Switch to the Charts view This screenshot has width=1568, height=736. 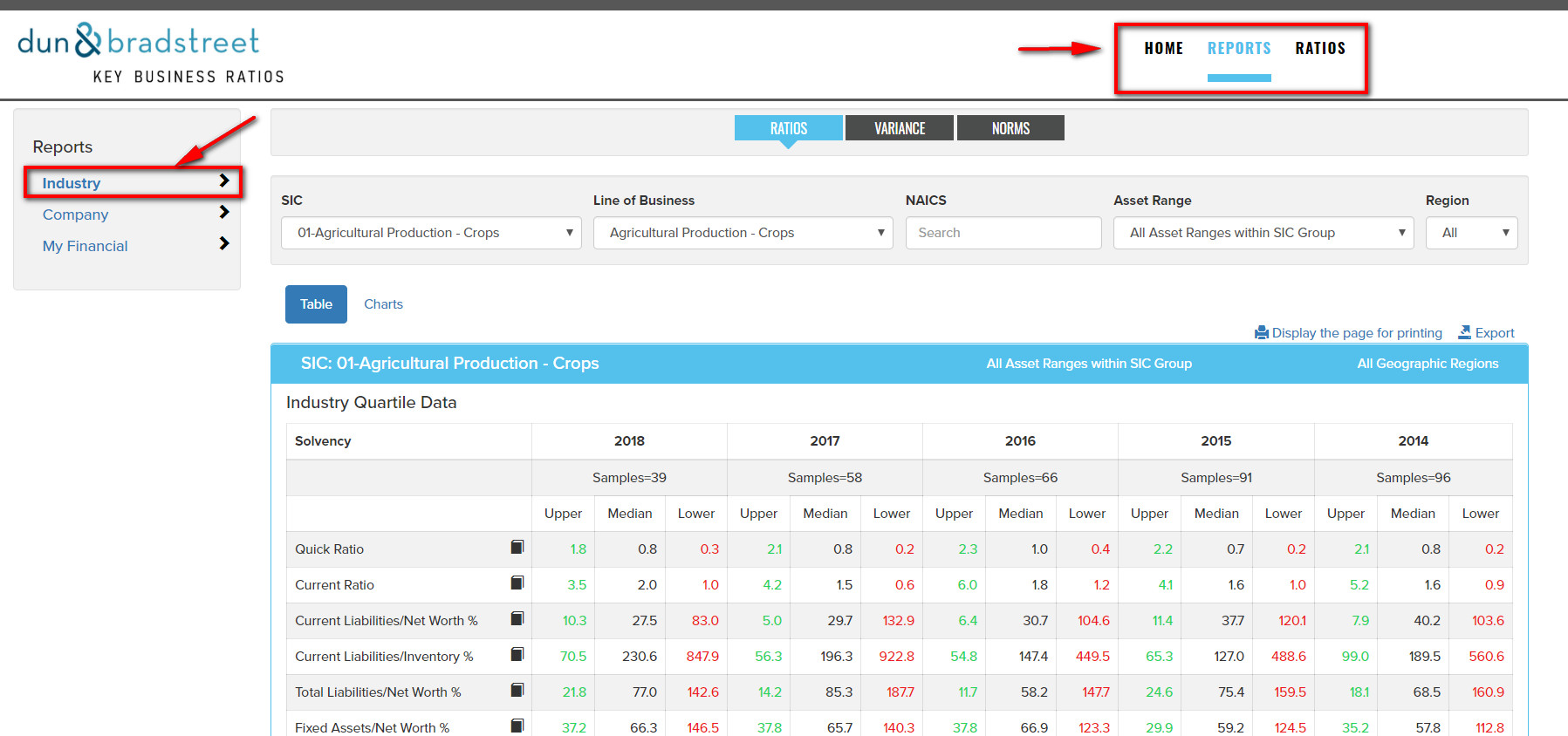[383, 304]
